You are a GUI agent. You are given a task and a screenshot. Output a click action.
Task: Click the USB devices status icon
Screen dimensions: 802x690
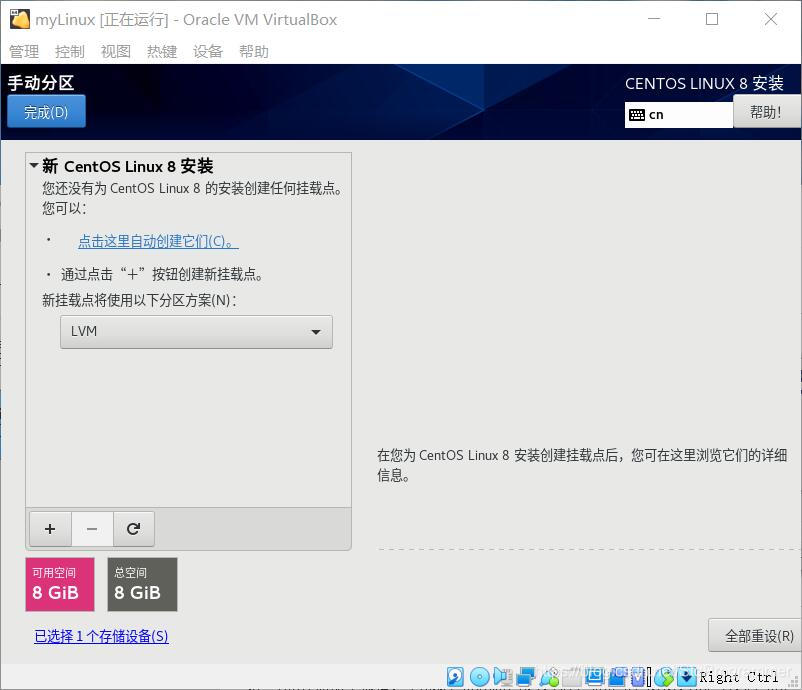(549, 677)
